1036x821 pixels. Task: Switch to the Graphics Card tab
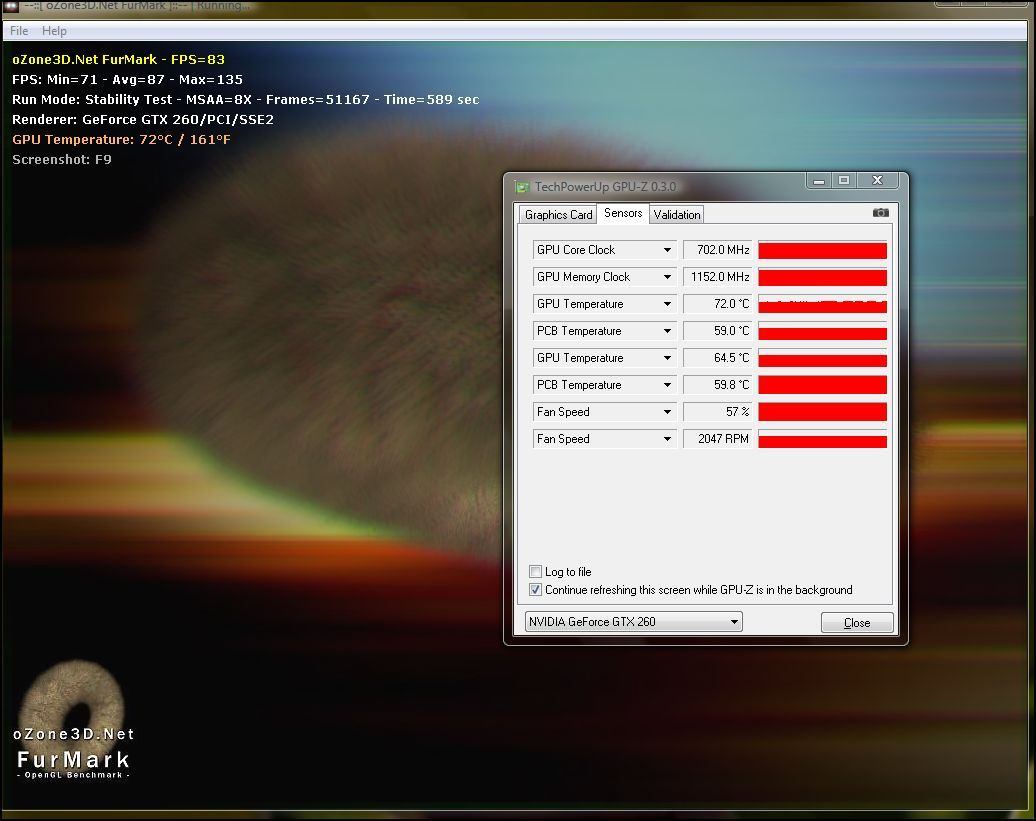(558, 215)
